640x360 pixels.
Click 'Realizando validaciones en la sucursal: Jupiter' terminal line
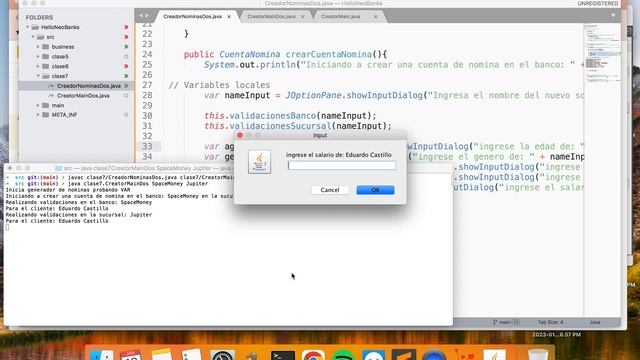(x=79, y=215)
